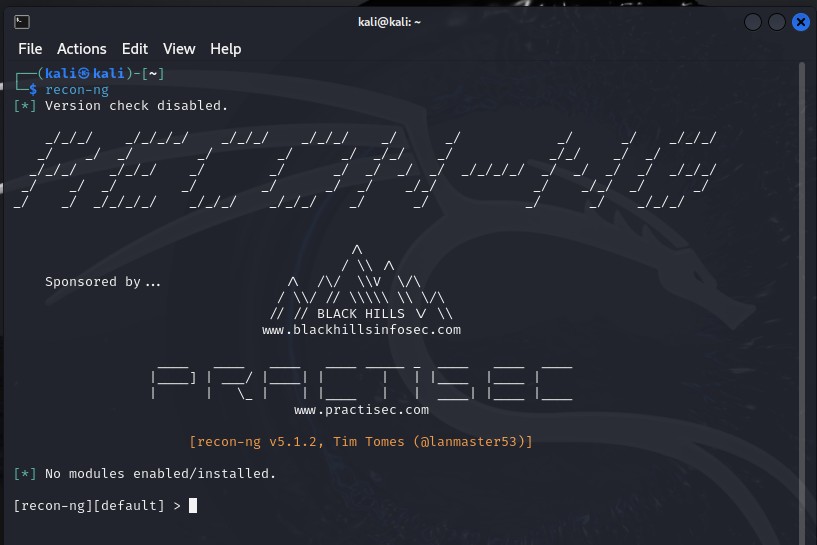817x545 pixels.
Task: Click the terminal vertical scrollbar
Action: pyautogui.click(x=802, y=302)
